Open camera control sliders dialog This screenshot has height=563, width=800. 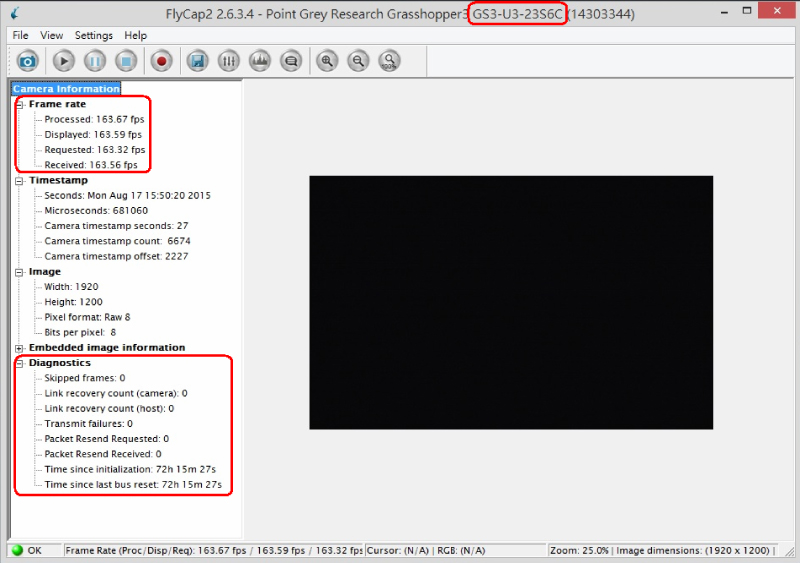(x=229, y=61)
